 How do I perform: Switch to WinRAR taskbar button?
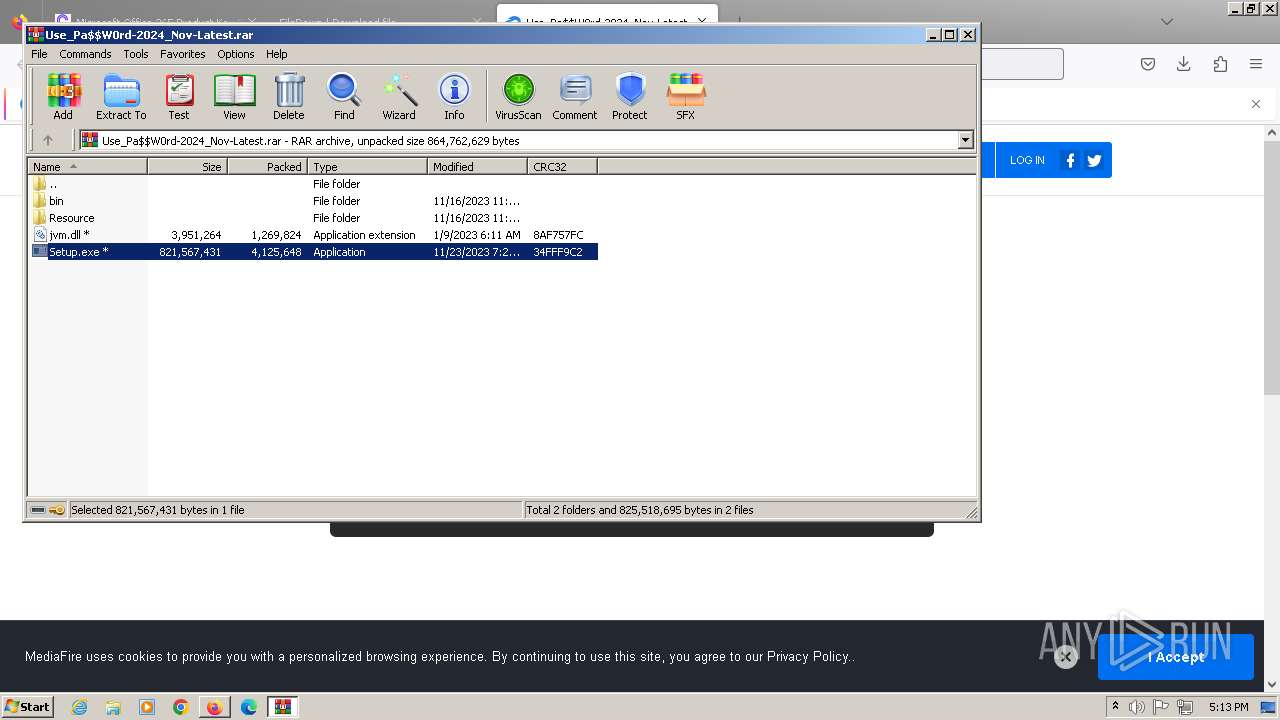(x=283, y=707)
